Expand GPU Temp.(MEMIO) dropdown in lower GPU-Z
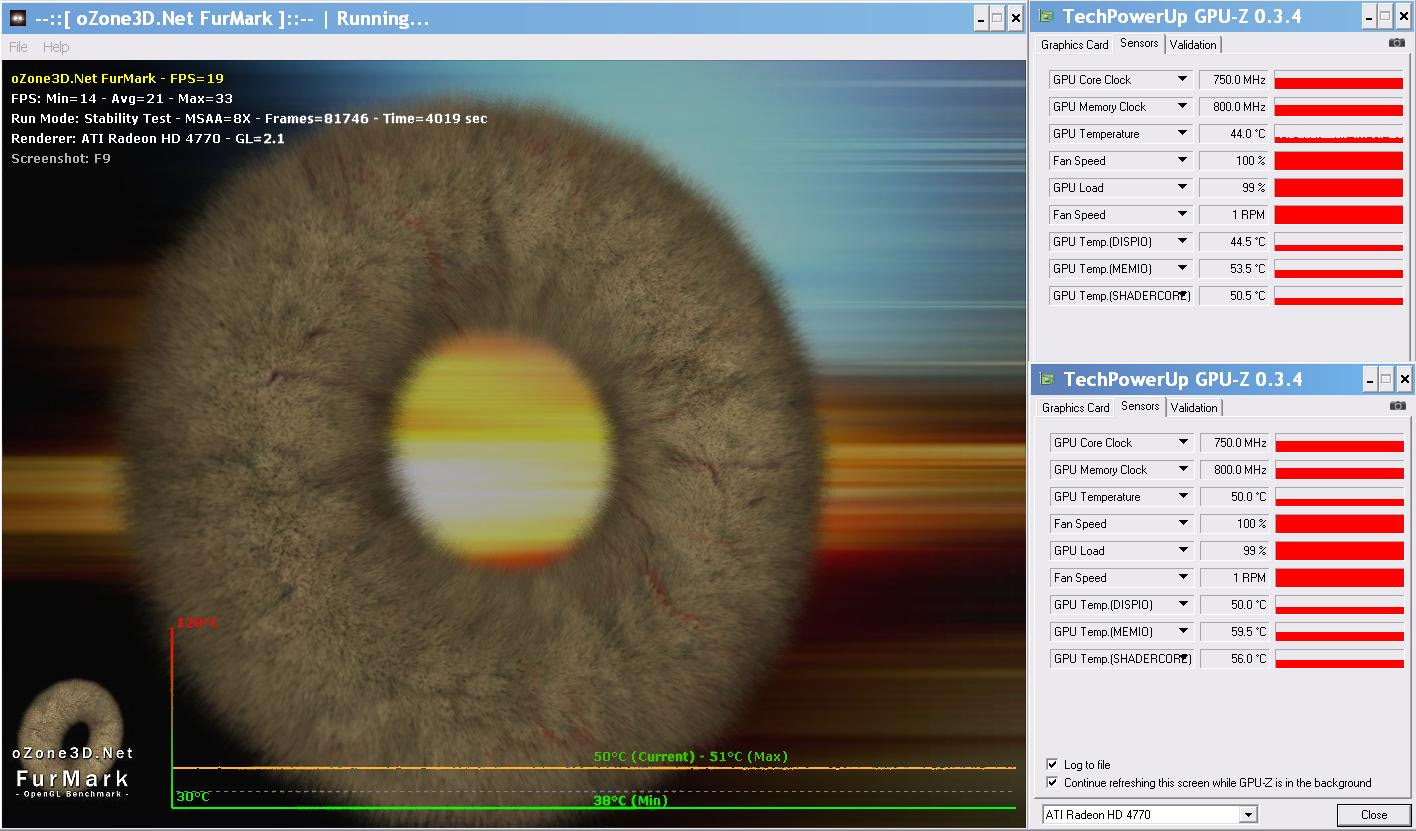 [x=1183, y=632]
